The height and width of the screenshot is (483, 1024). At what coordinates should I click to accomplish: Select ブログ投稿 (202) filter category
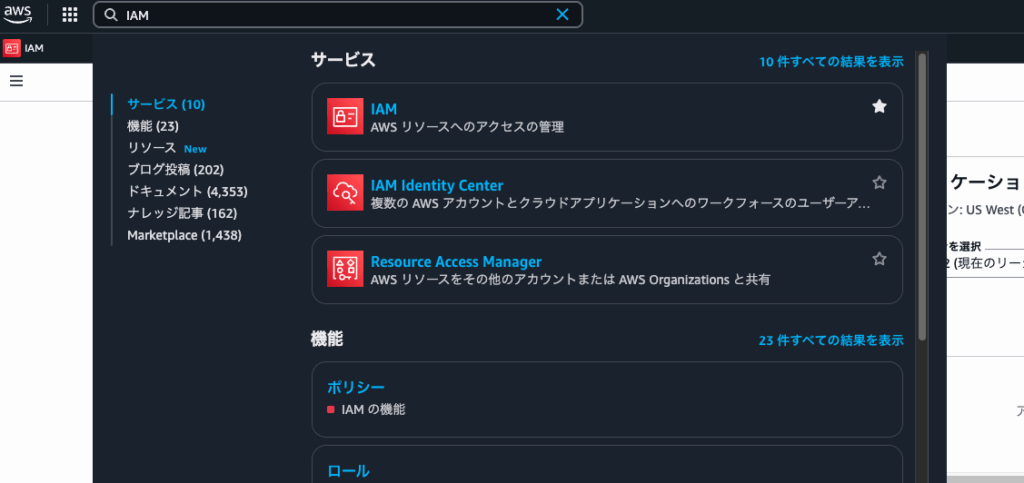pyautogui.click(x=176, y=170)
